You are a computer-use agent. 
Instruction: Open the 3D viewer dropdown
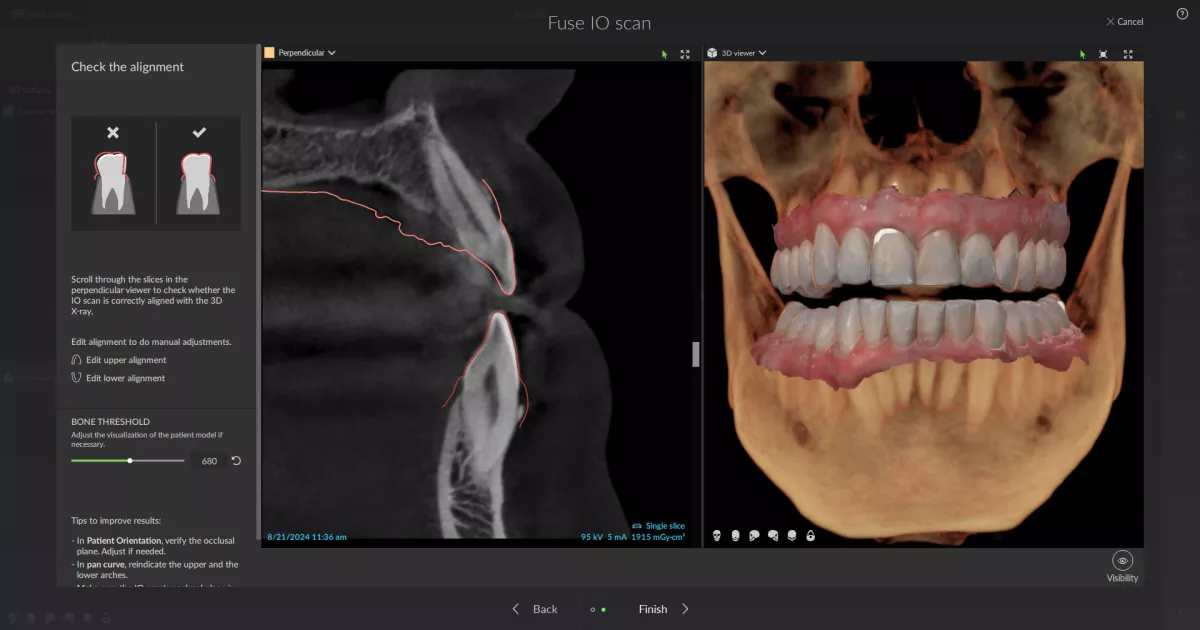744,53
